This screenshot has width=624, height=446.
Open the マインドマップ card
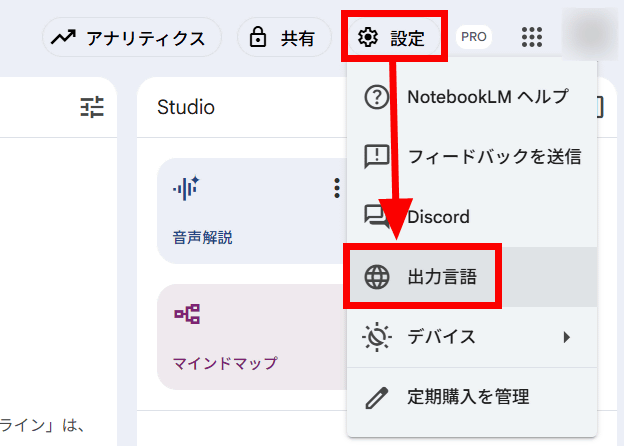252,337
